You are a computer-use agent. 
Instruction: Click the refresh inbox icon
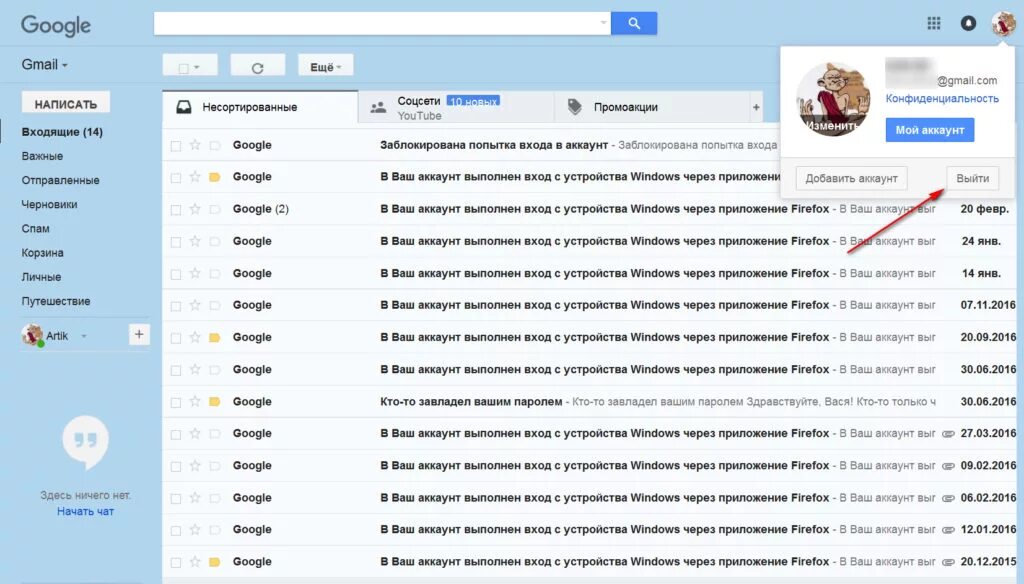click(257, 67)
